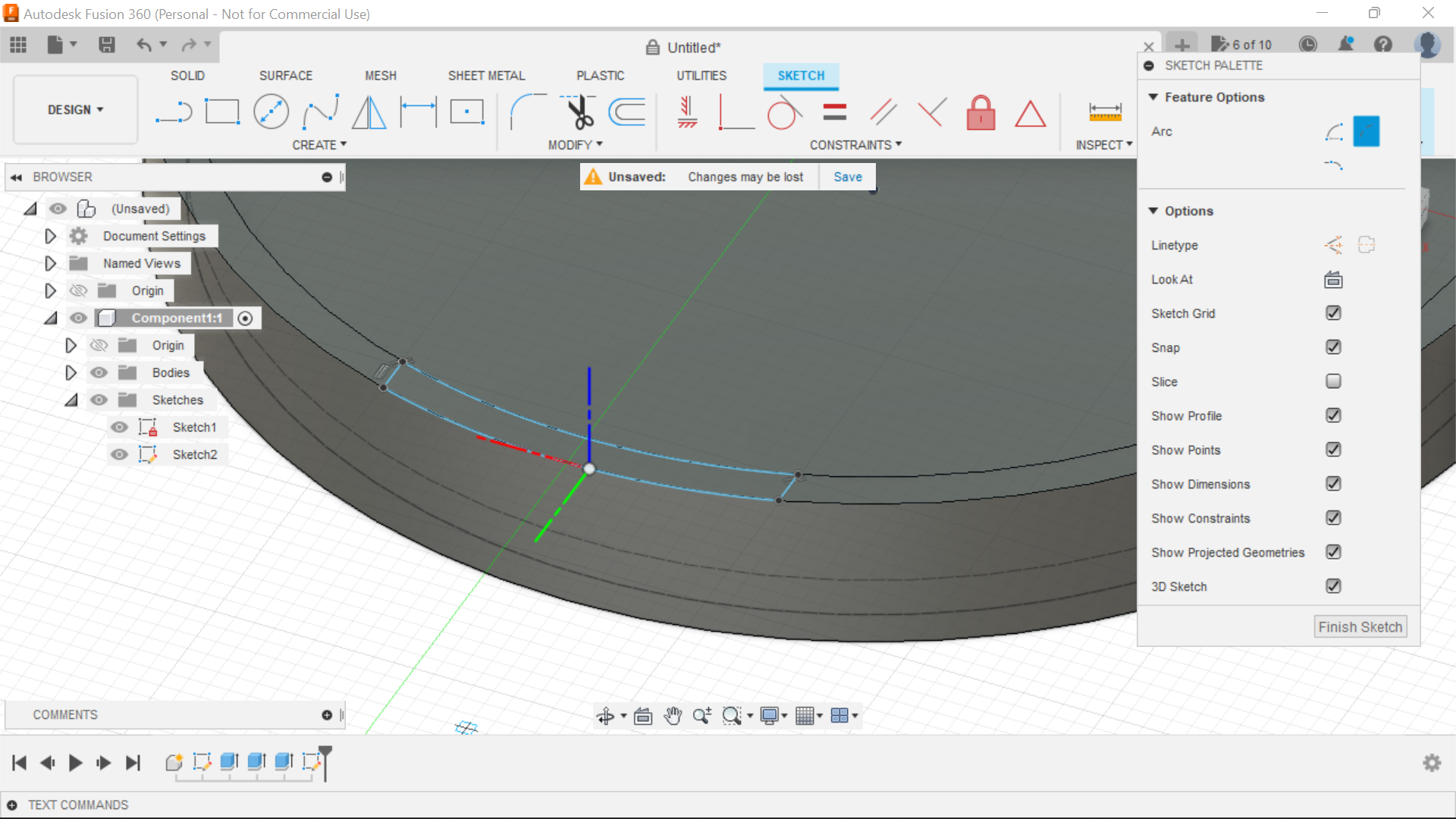Disable the Sketch Grid checkbox
The image size is (1456, 819).
click(x=1333, y=312)
